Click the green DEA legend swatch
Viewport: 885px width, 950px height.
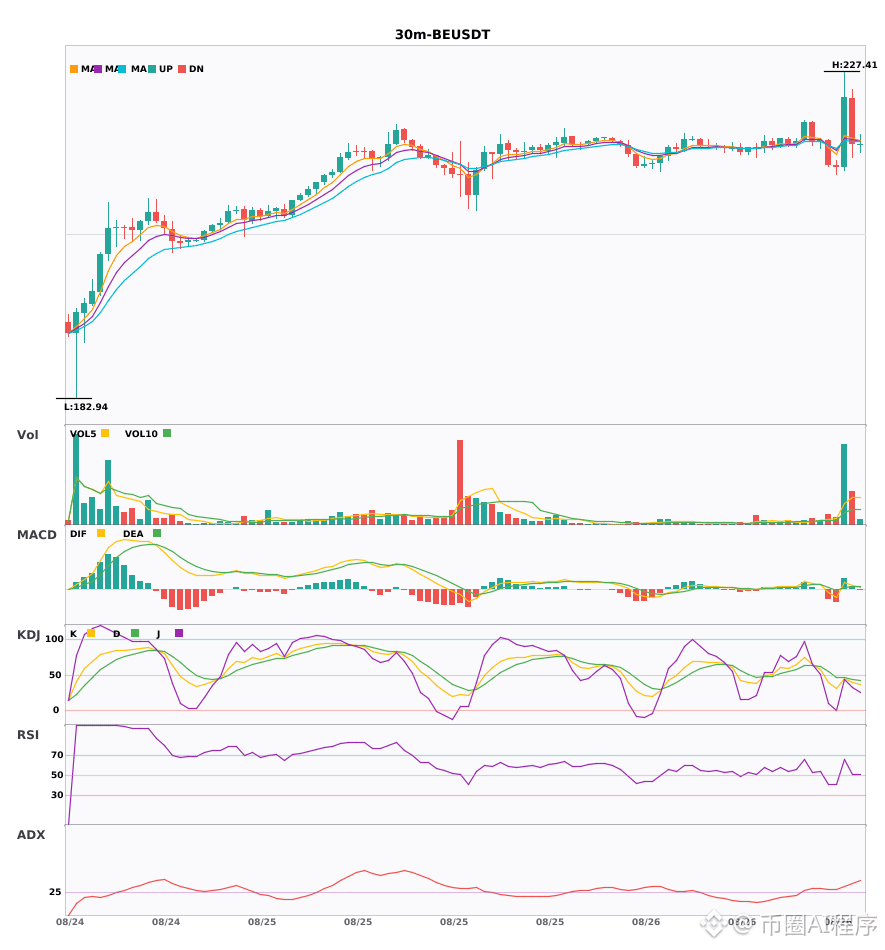coord(157,533)
